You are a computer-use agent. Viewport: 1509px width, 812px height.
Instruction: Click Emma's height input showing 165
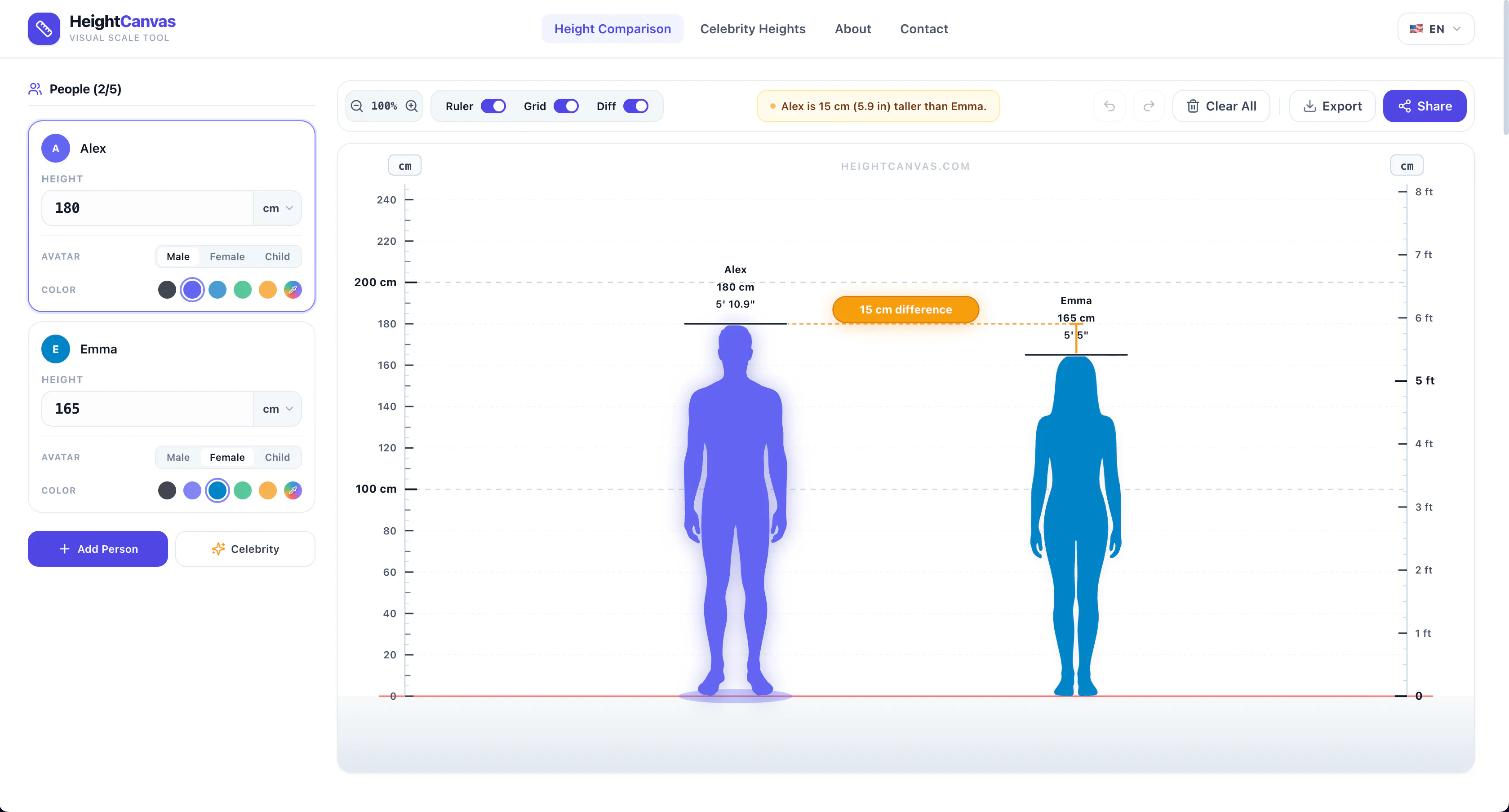147,409
